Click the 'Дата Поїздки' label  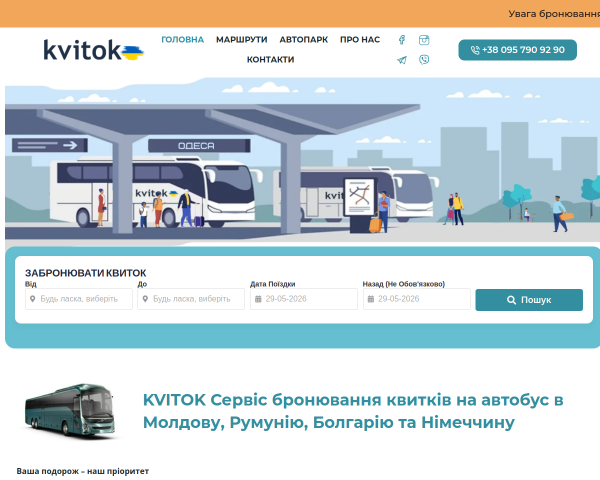pos(272,284)
